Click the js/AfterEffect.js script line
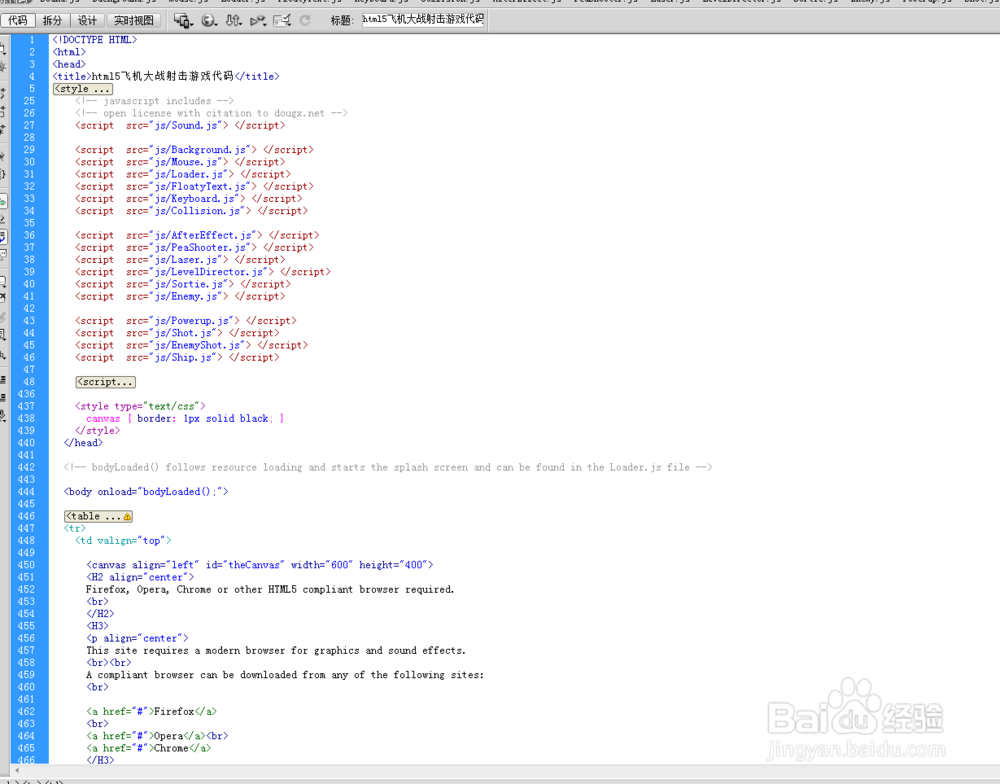 pyautogui.click(x=197, y=235)
